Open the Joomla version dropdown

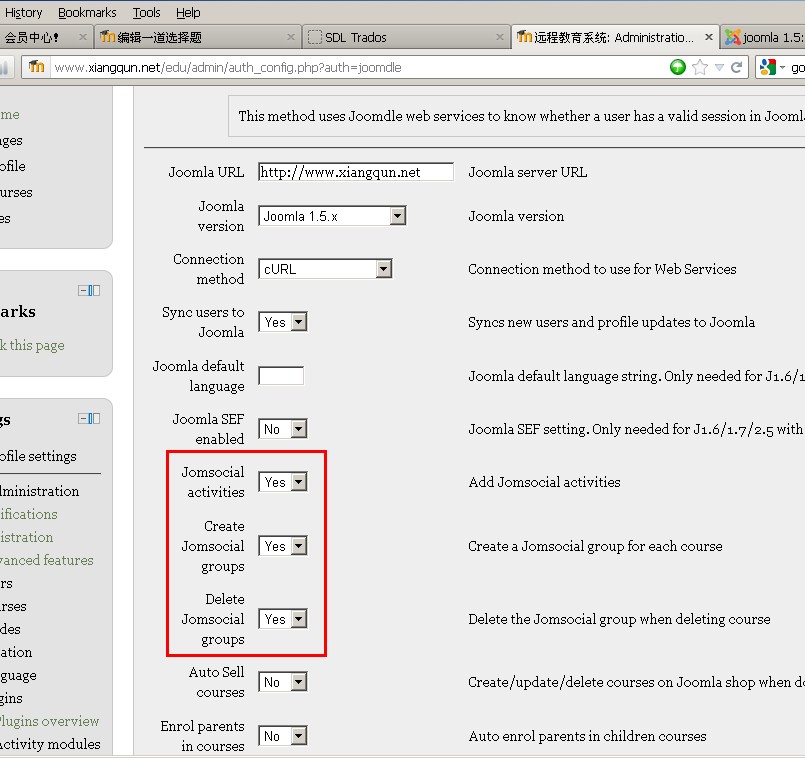tap(397, 216)
